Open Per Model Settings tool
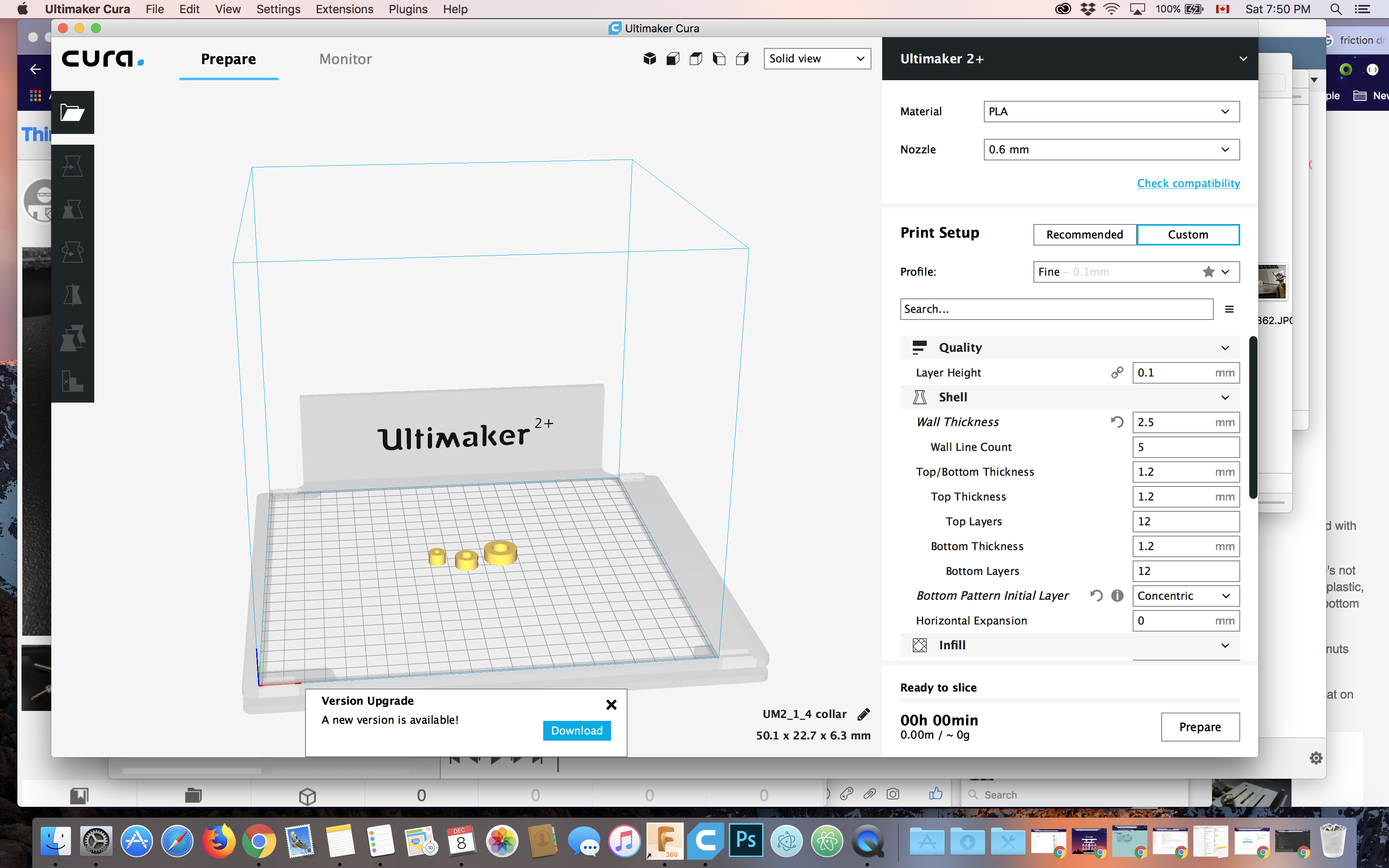 click(x=72, y=338)
